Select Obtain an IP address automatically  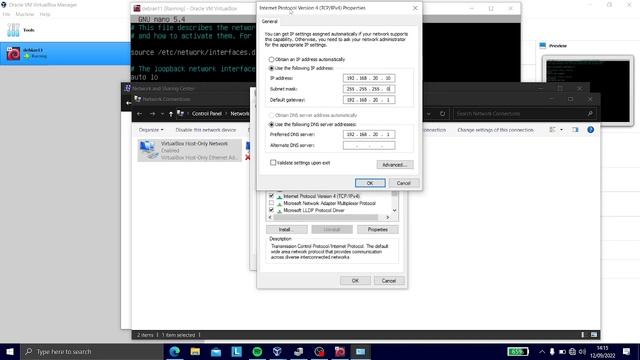point(271,60)
